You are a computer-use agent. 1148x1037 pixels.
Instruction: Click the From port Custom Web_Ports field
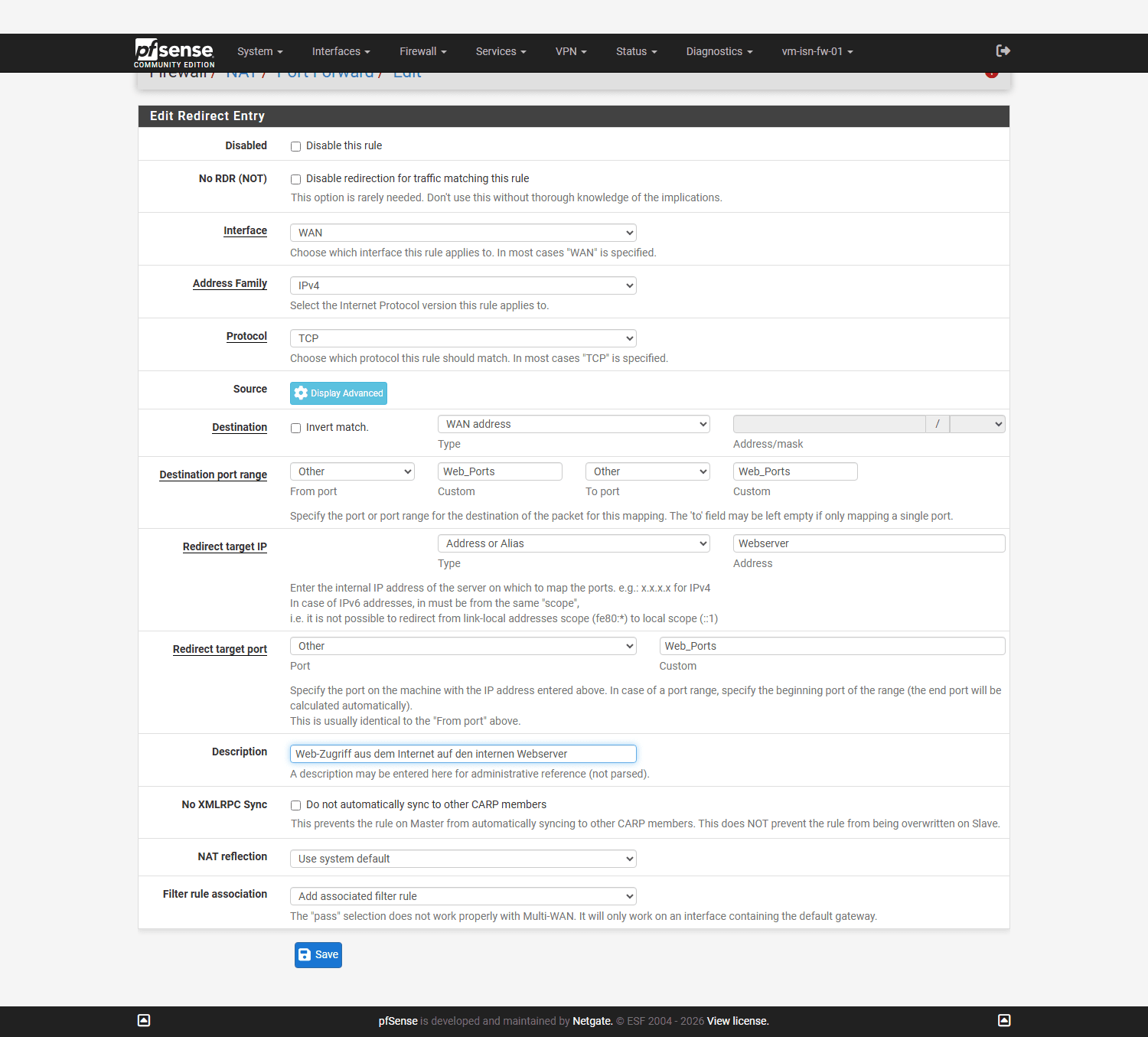pos(500,471)
